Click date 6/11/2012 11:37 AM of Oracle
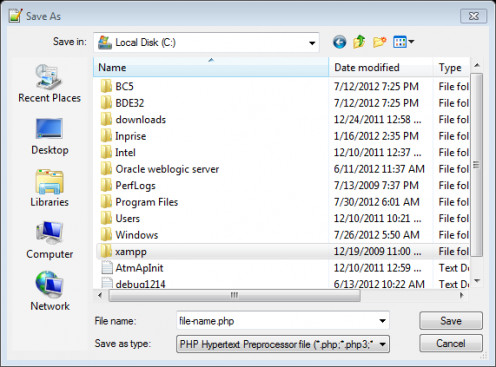The height and width of the screenshot is (367, 496). [x=379, y=169]
